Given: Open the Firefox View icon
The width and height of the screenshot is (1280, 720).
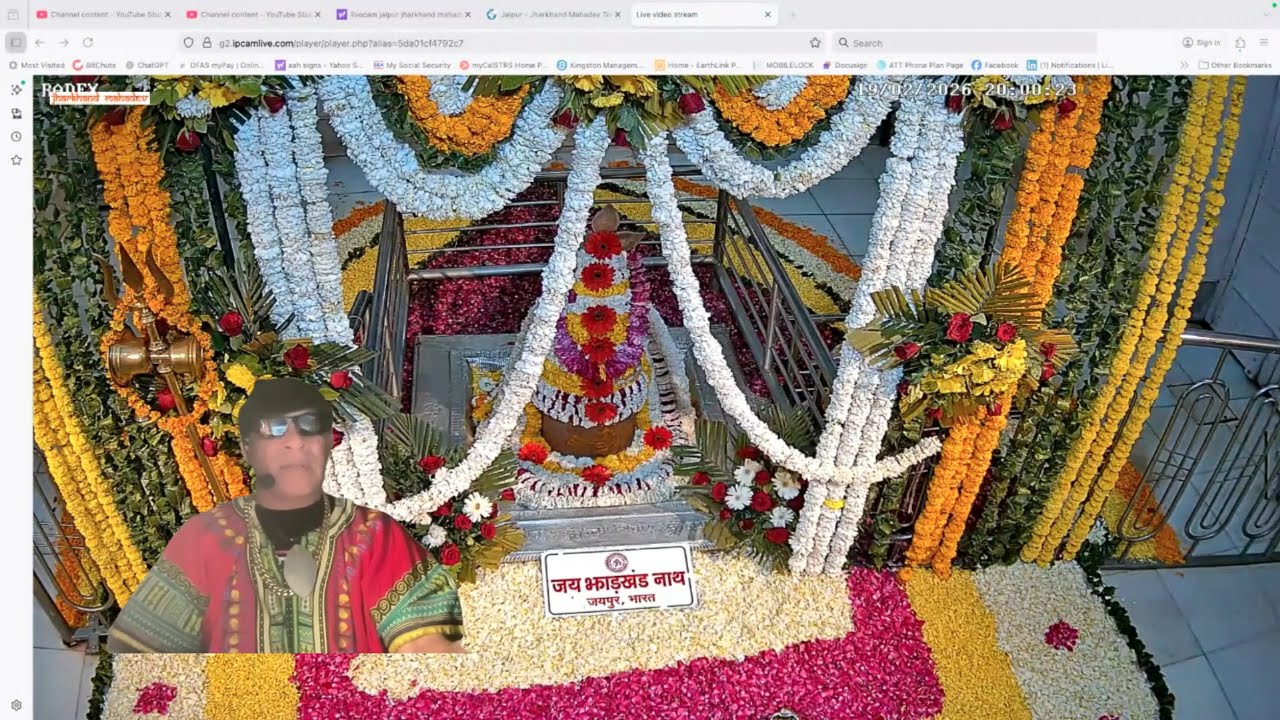Looking at the screenshot, I should (13, 15).
